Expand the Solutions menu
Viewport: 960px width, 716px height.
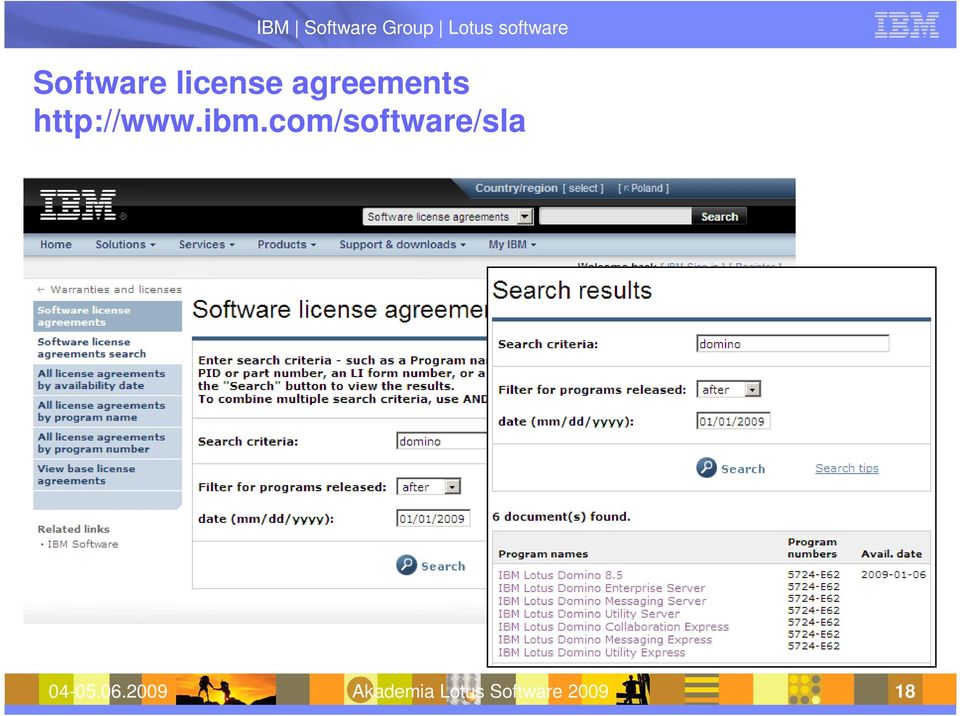point(125,244)
